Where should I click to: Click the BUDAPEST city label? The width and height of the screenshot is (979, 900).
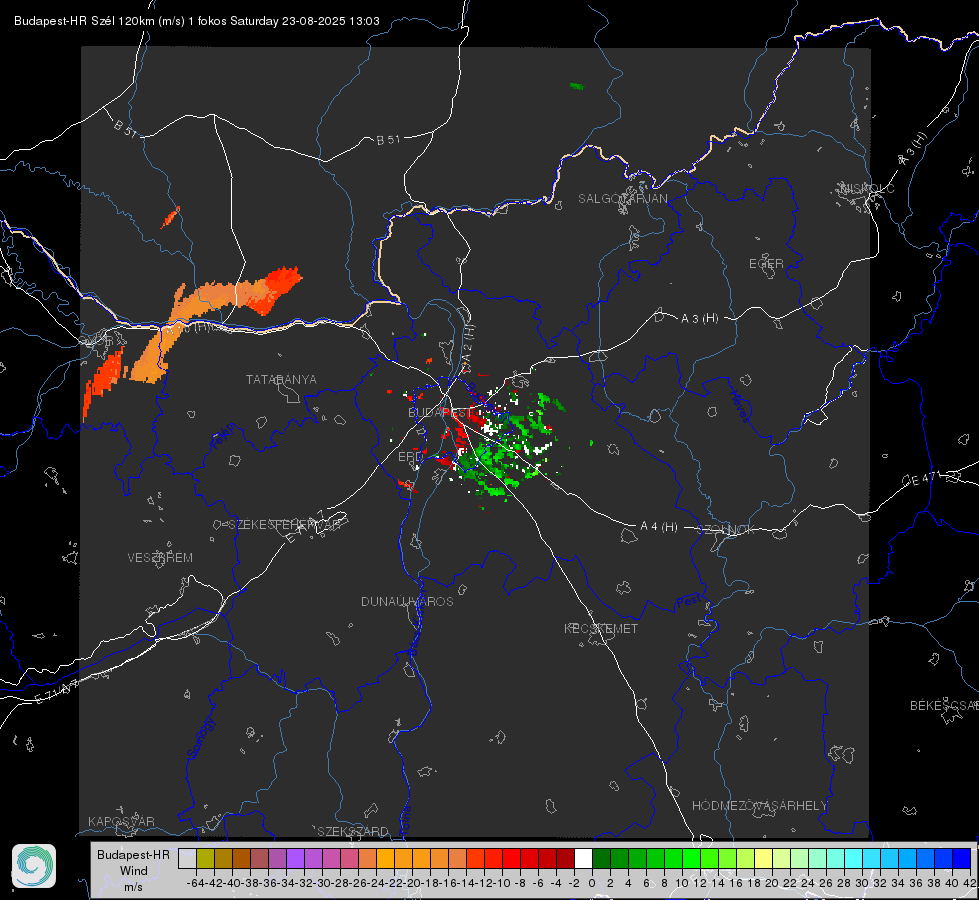coord(441,413)
